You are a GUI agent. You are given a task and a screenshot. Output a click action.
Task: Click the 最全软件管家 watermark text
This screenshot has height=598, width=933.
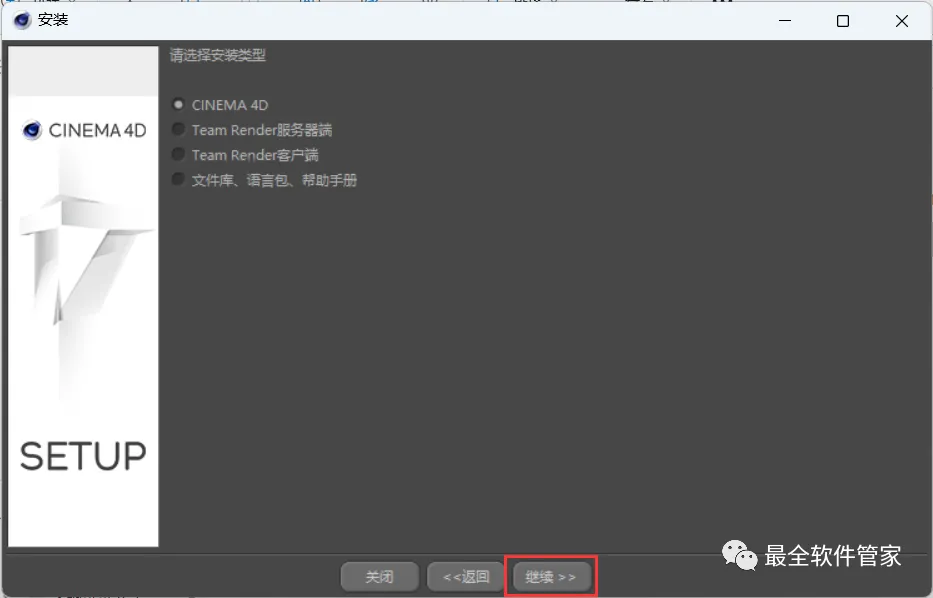click(x=832, y=555)
